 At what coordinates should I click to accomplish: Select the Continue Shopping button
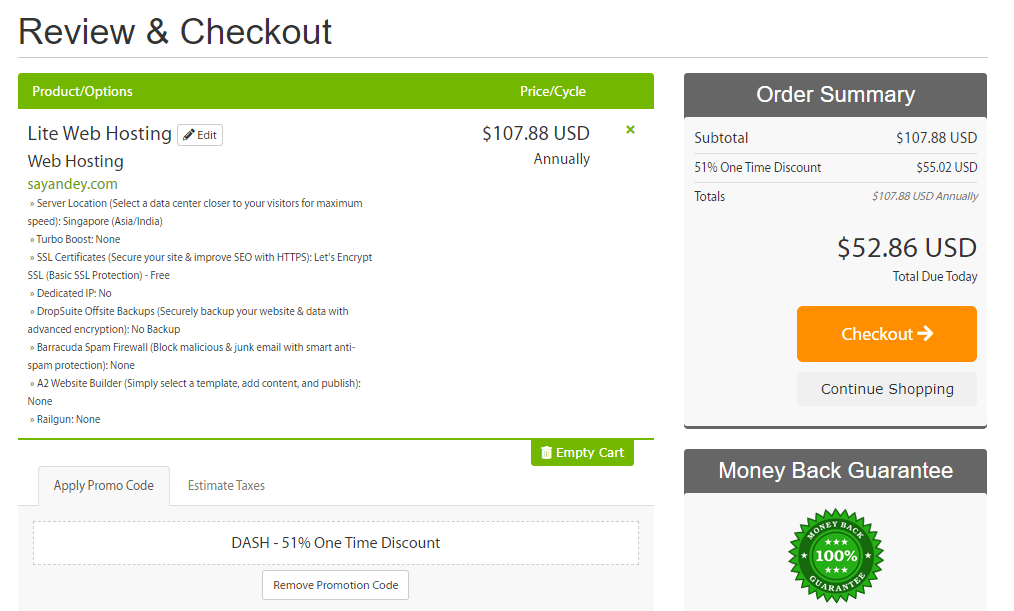[887, 389]
